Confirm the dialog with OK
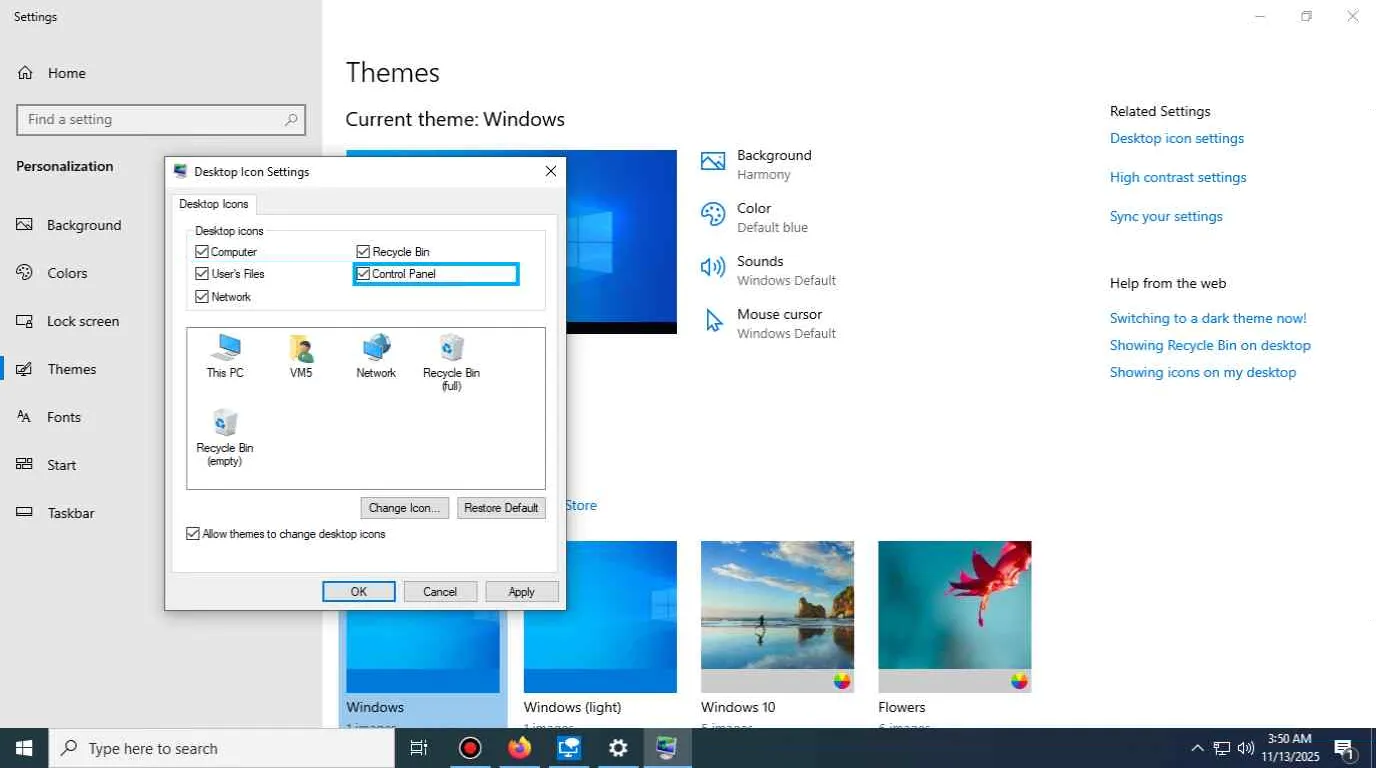Viewport: 1376px width, 768px height. pyautogui.click(x=359, y=592)
